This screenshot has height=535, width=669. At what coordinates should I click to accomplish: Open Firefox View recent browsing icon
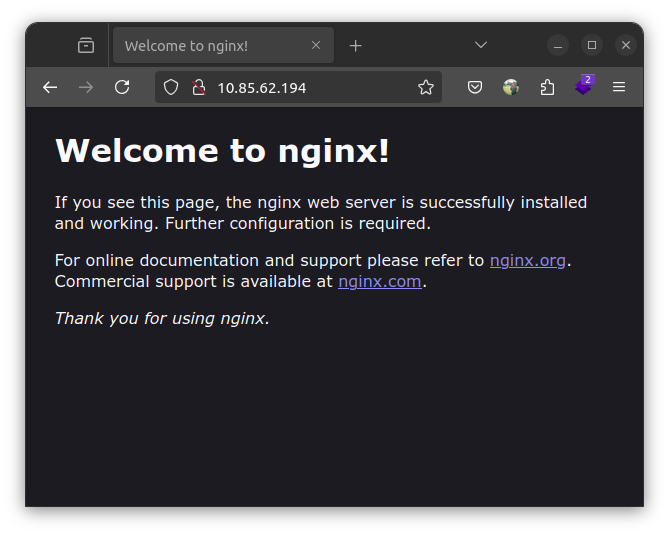pos(86,45)
